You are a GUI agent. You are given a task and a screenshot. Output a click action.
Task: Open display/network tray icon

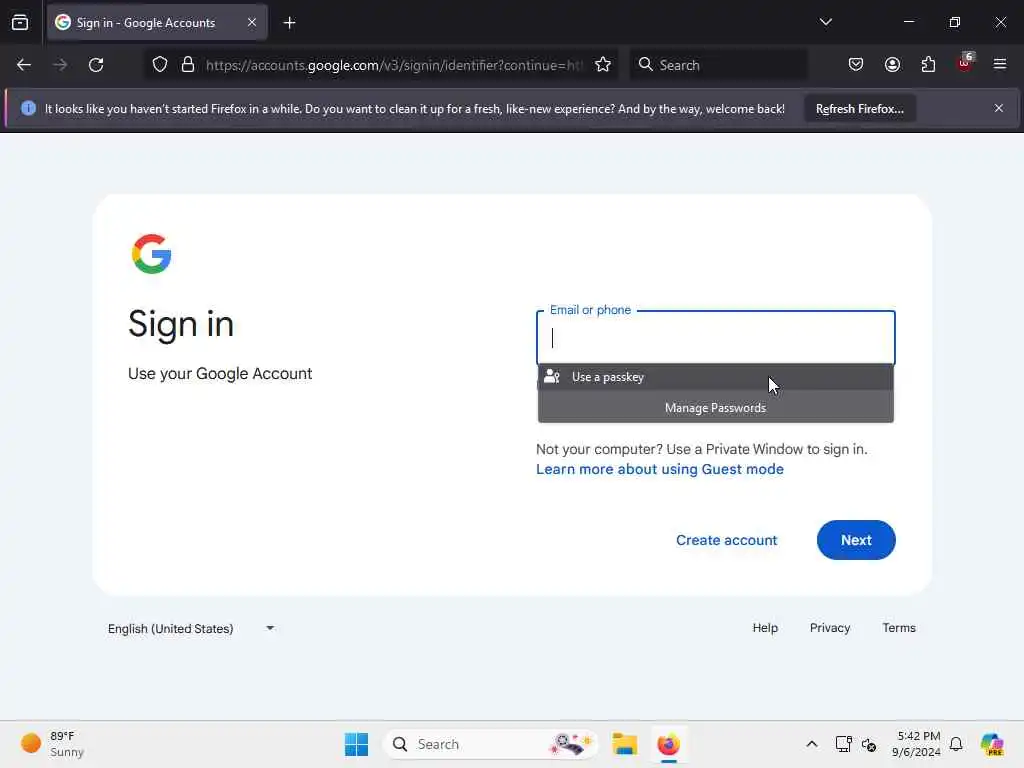pyautogui.click(x=843, y=744)
